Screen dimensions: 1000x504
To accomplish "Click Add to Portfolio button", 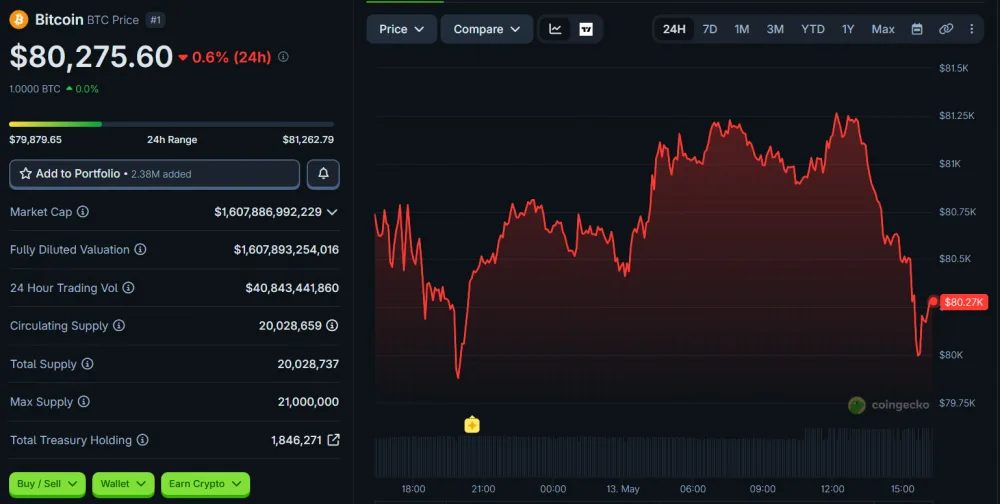I will 154,174.
